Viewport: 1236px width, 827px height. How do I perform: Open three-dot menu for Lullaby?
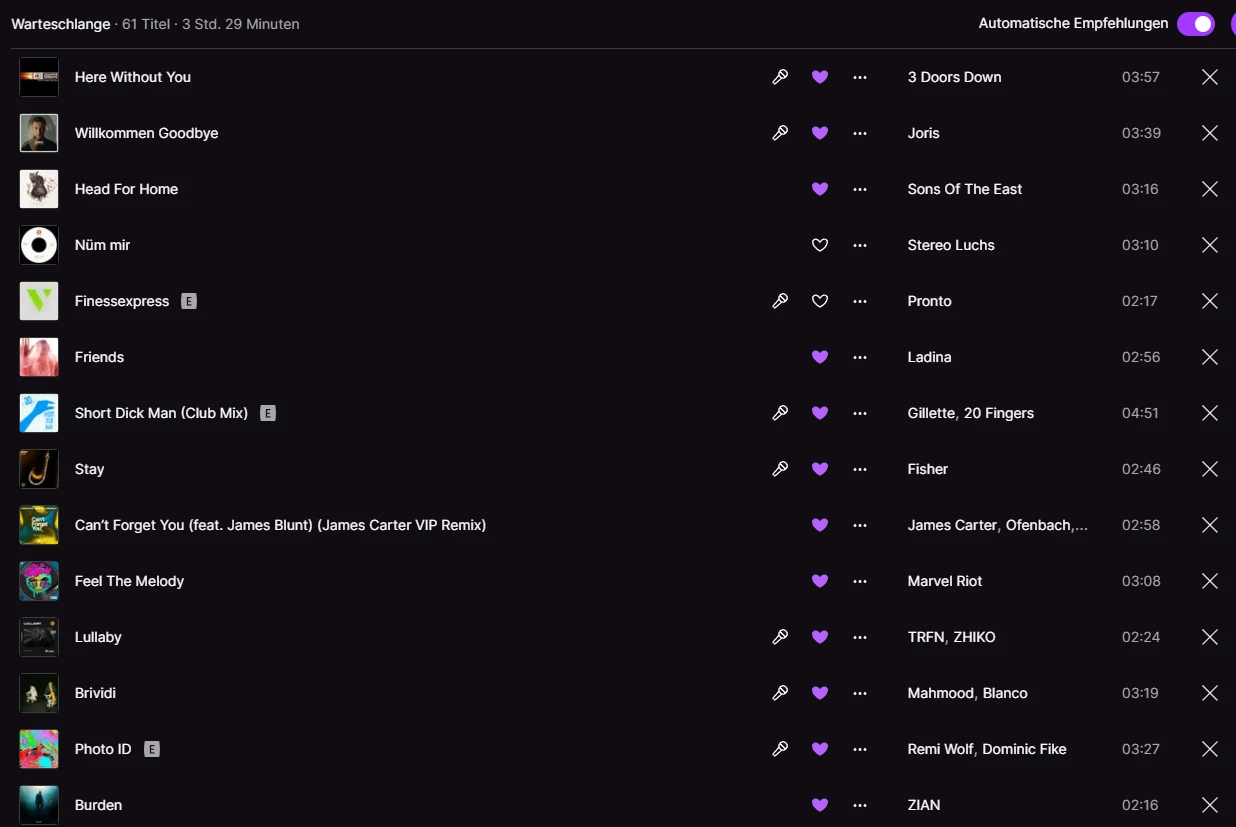coord(860,637)
